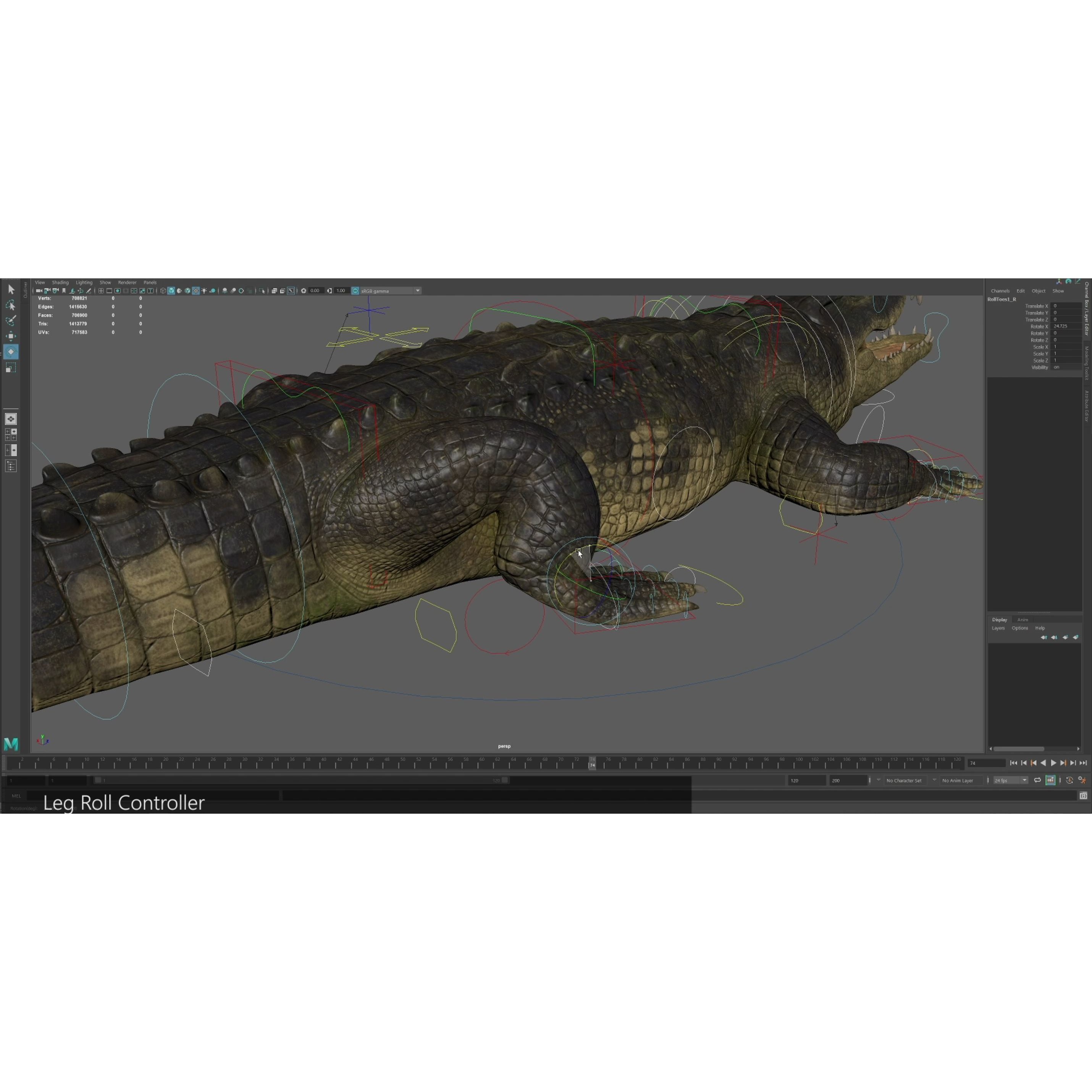The image size is (1092, 1092).
Task: Open the Channels menu
Action: click(1000, 291)
